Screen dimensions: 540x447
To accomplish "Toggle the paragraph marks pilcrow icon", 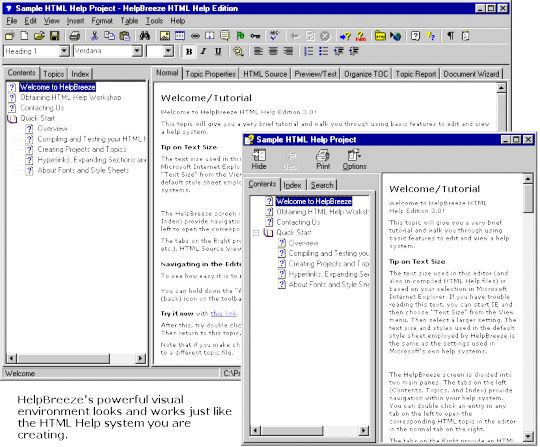I will (x=450, y=36).
